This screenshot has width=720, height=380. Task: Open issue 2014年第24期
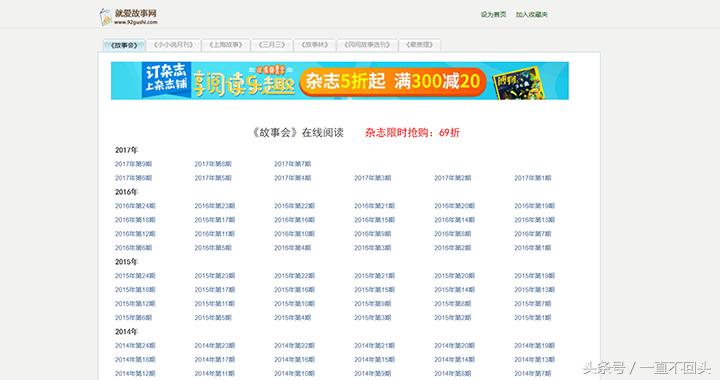tap(135, 346)
